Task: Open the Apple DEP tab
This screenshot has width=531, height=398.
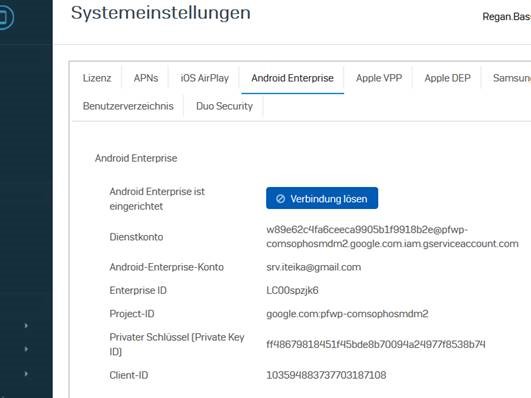Action: (447, 78)
